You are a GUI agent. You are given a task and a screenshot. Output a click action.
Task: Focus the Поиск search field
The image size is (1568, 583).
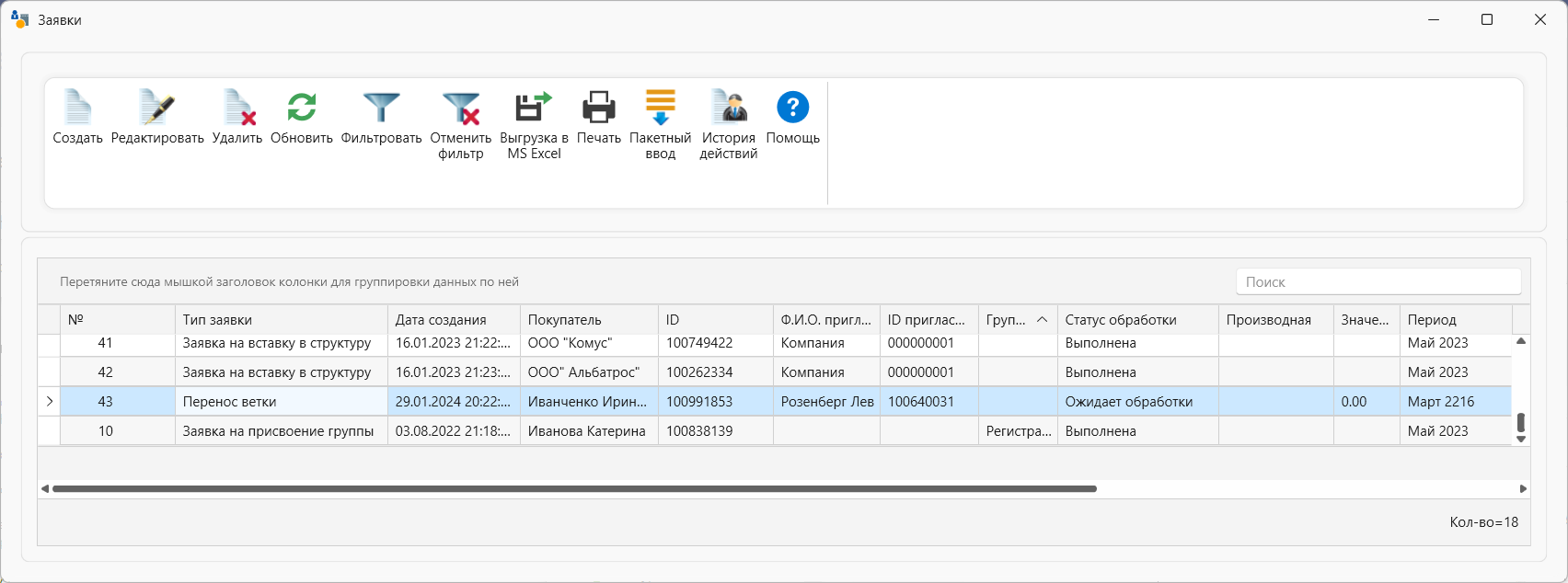1378,281
